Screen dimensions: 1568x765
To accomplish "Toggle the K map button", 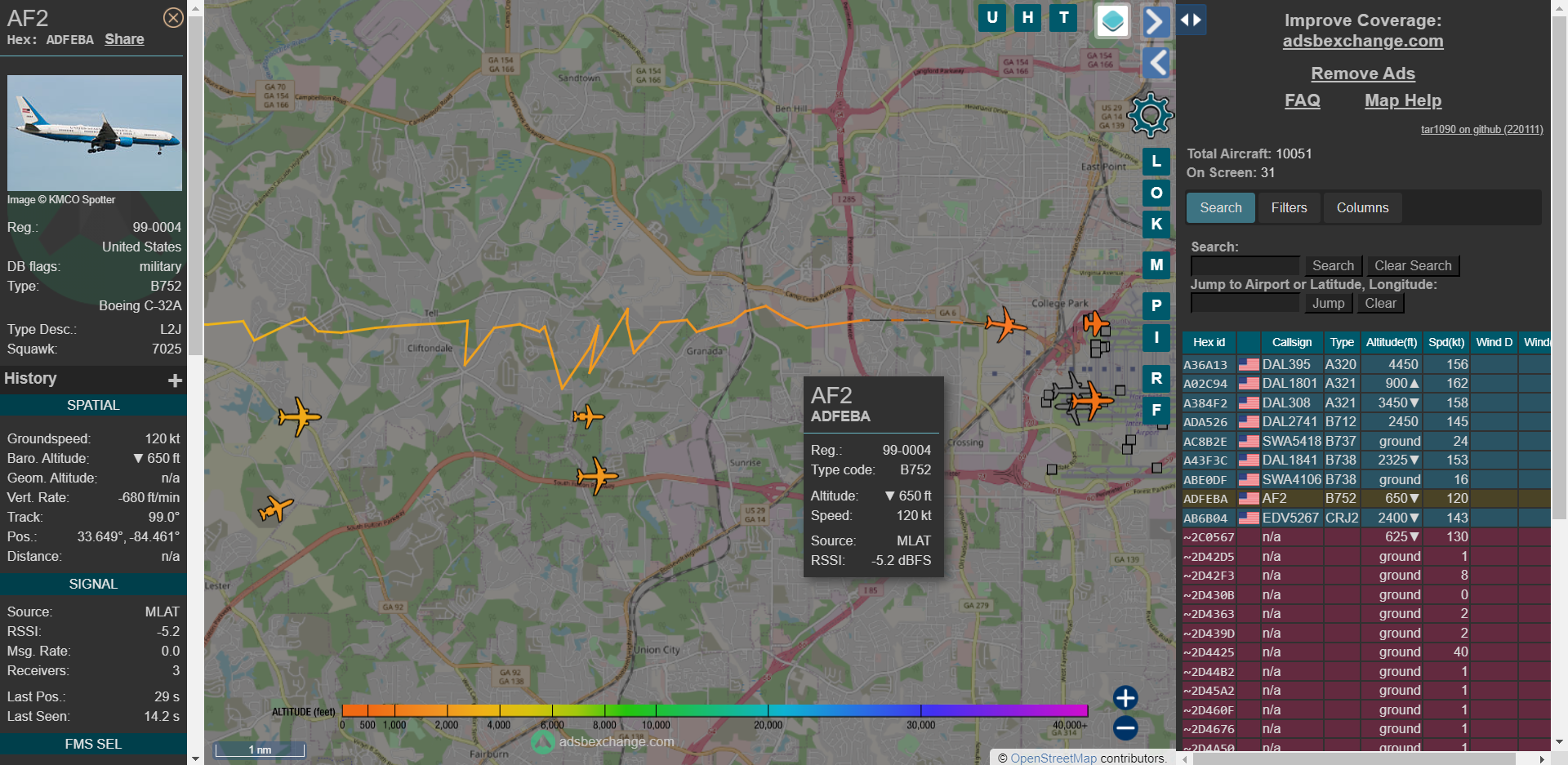I will pos(1156,224).
